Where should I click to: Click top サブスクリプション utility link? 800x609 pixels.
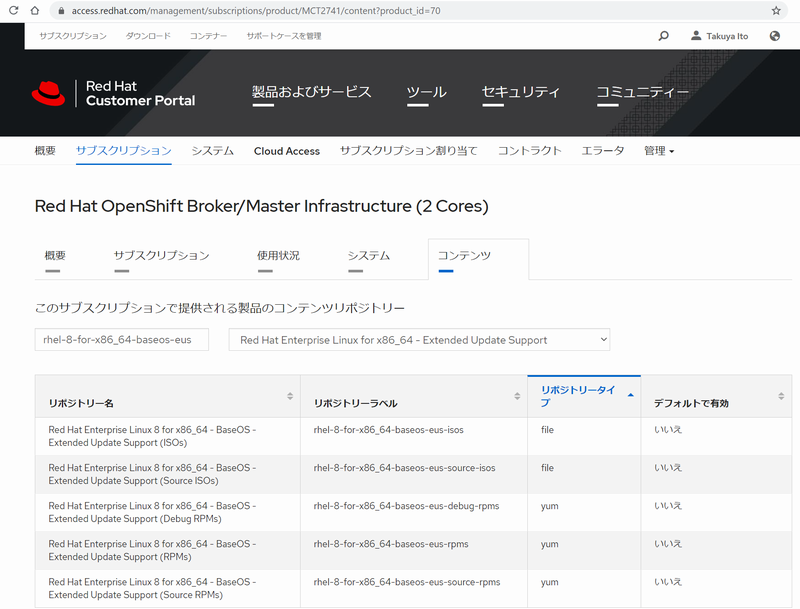(x=73, y=36)
